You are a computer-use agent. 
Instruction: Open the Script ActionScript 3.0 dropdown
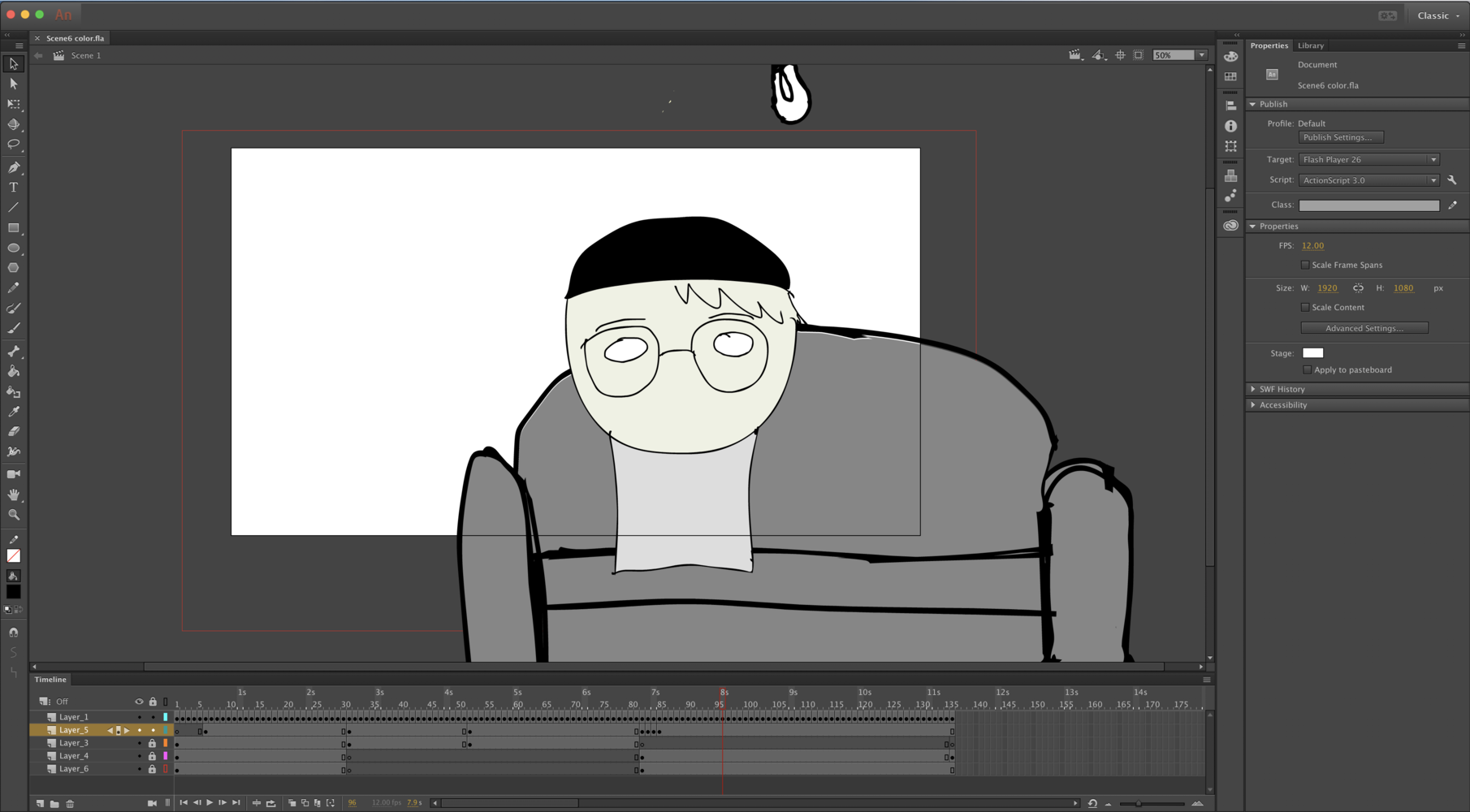pos(1368,180)
